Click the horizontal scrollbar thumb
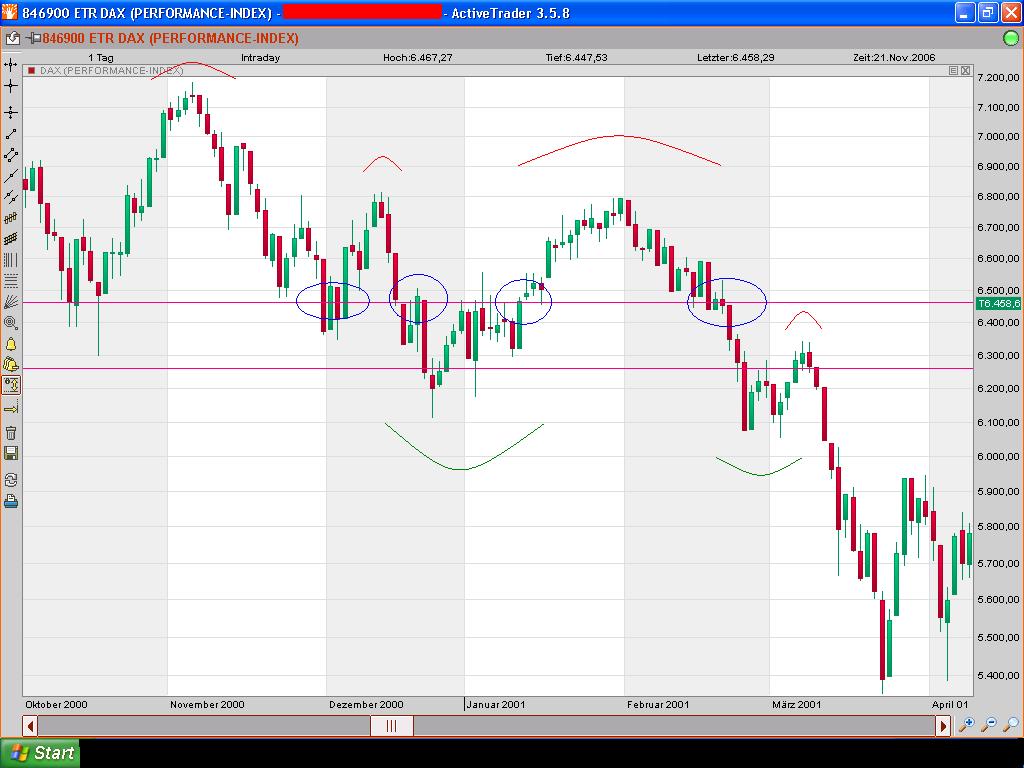The width and height of the screenshot is (1024, 768). point(392,726)
